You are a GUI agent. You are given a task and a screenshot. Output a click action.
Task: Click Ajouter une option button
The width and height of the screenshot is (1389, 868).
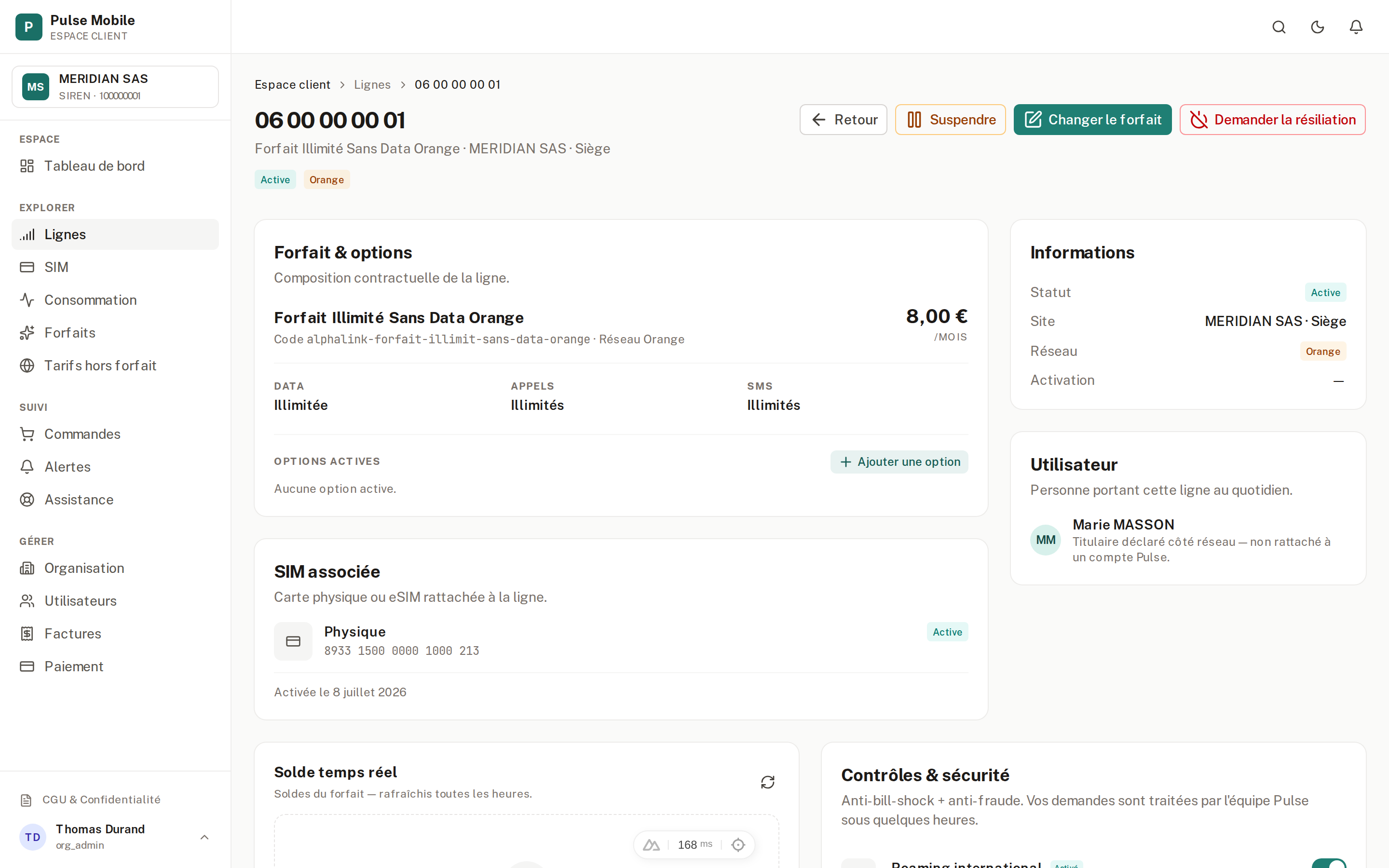pyautogui.click(x=899, y=461)
